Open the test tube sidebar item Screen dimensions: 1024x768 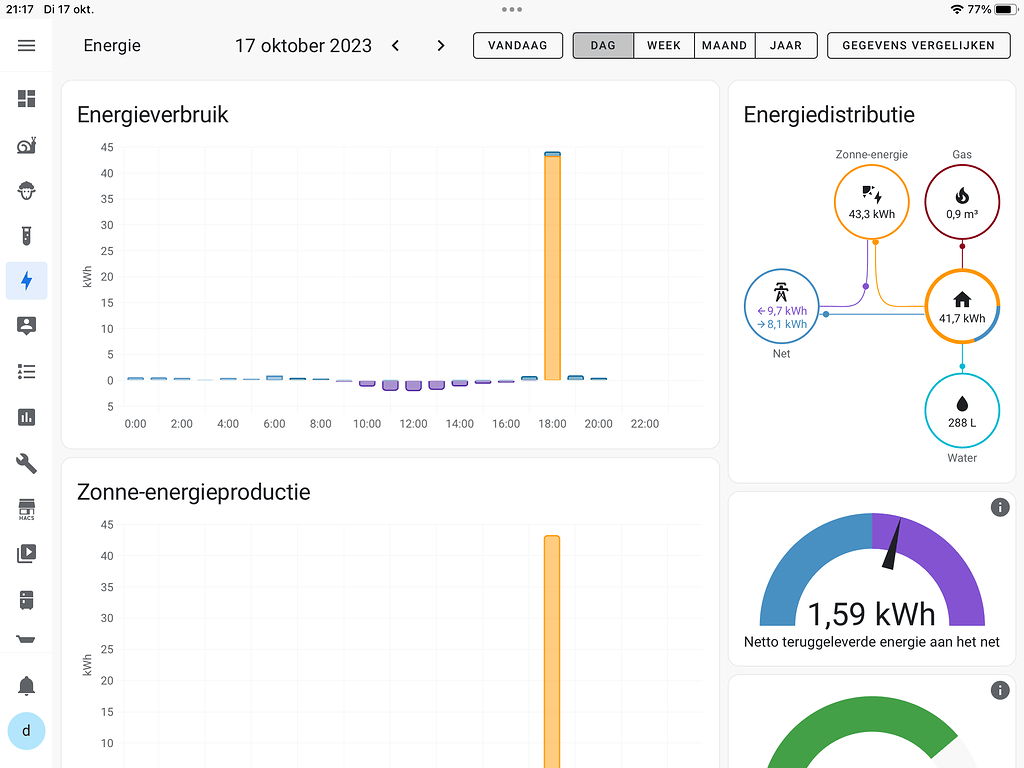27,236
